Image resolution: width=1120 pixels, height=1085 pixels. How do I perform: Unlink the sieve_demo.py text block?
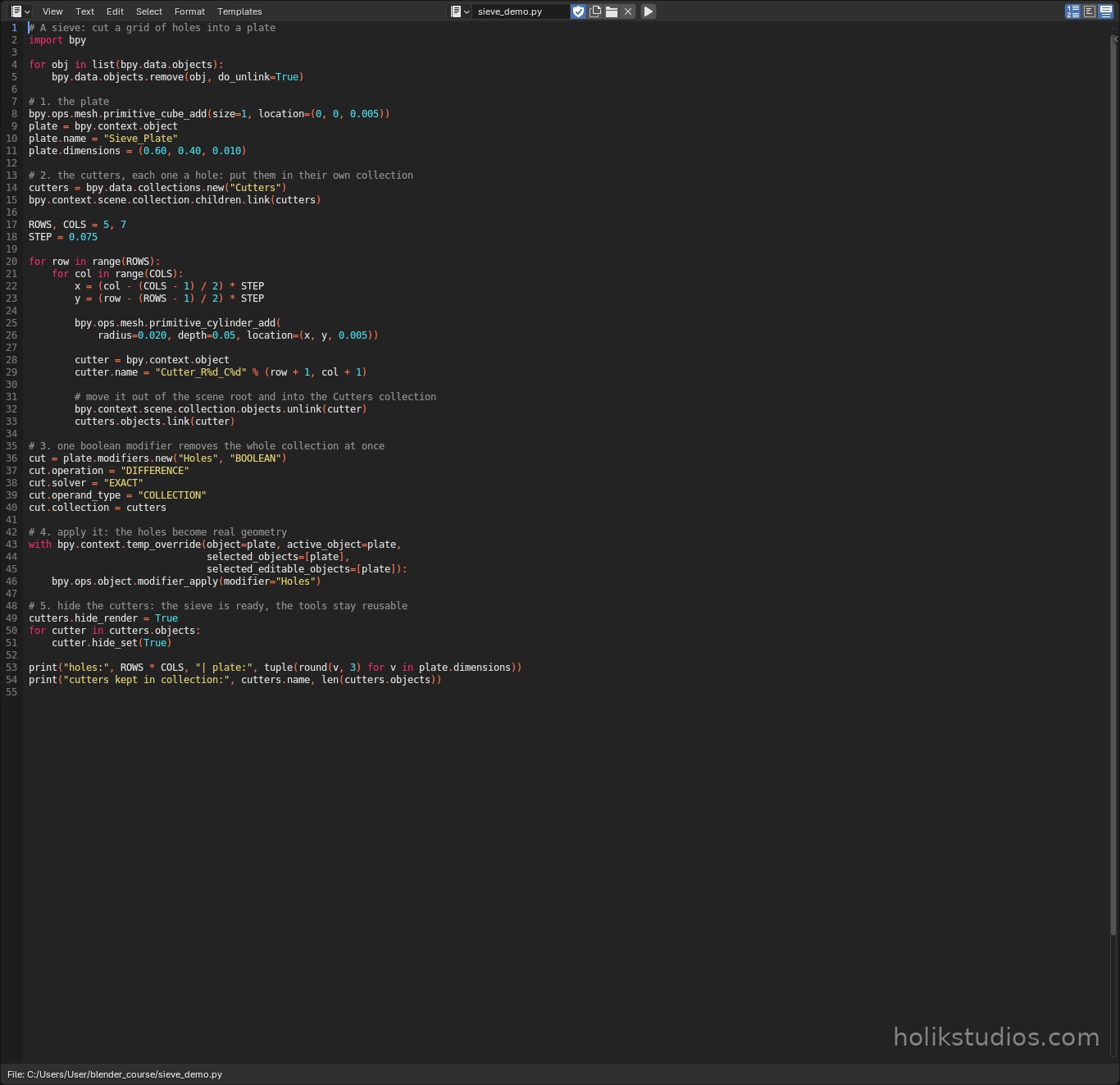(628, 11)
